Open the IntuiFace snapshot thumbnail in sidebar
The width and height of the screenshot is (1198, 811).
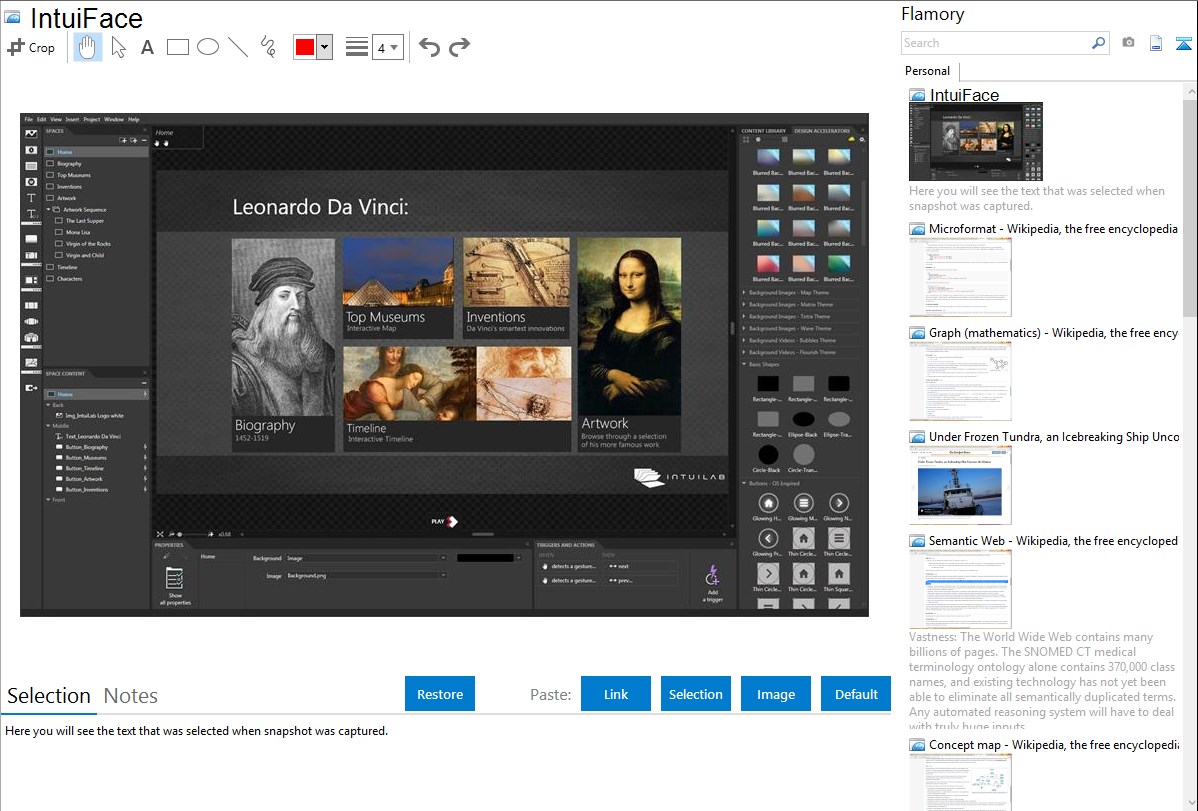976,142
